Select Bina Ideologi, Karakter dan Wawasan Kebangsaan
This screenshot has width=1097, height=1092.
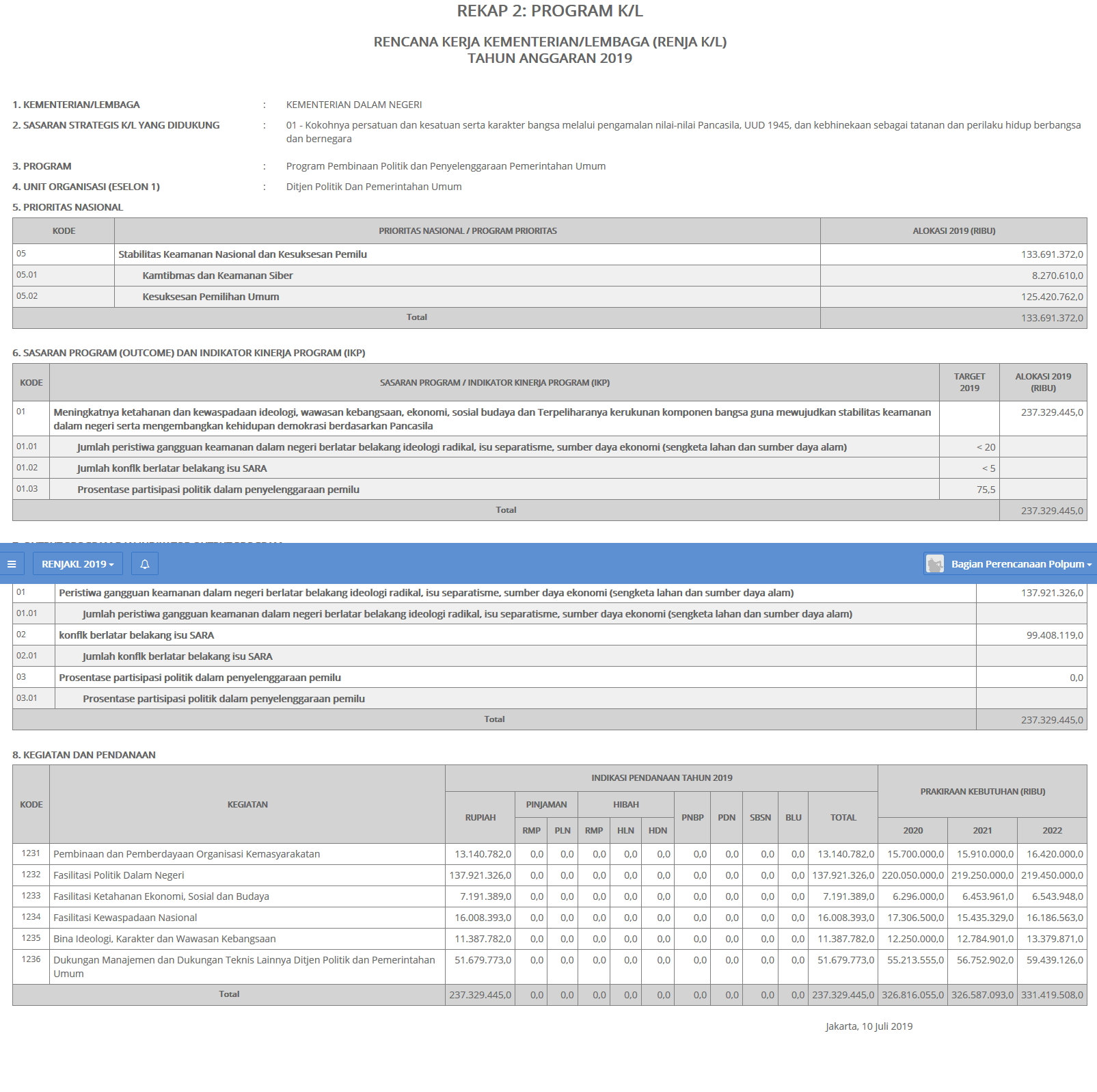click(165, 939)
